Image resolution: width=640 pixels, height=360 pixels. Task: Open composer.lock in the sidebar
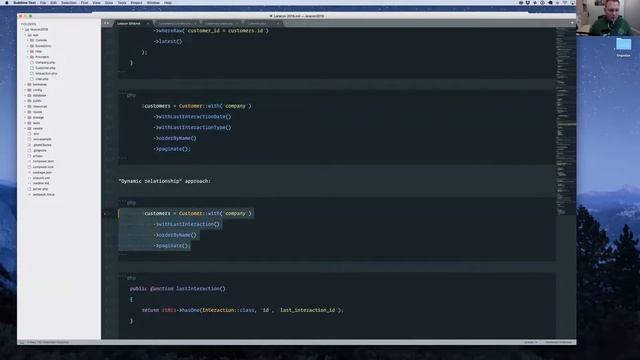point(43,167)
